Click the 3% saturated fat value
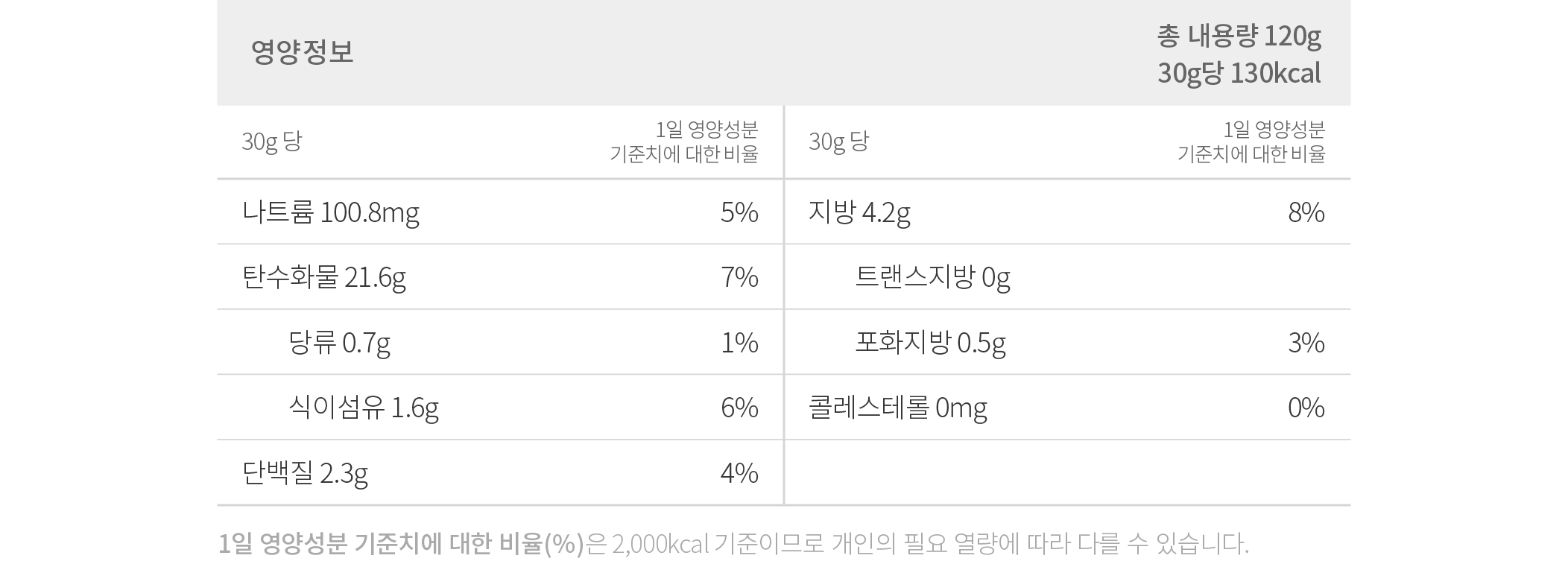Viewport: 1568px width, 570px height. coord(1306,343)
